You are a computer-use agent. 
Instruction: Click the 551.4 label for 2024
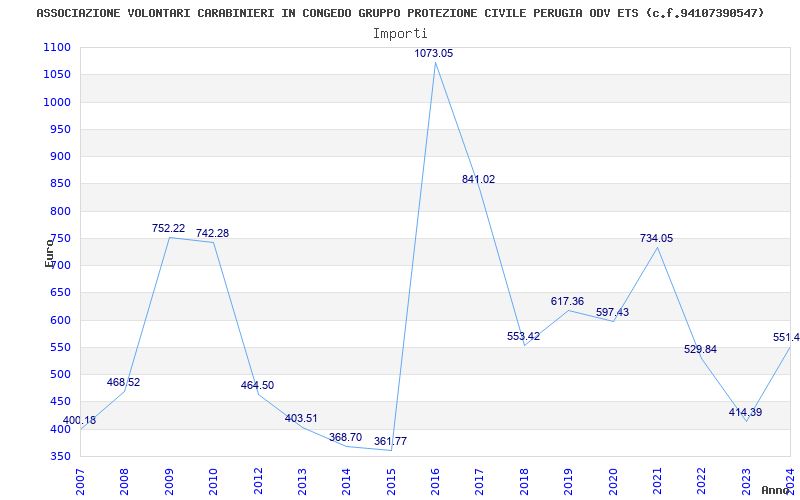coord(786,337)
